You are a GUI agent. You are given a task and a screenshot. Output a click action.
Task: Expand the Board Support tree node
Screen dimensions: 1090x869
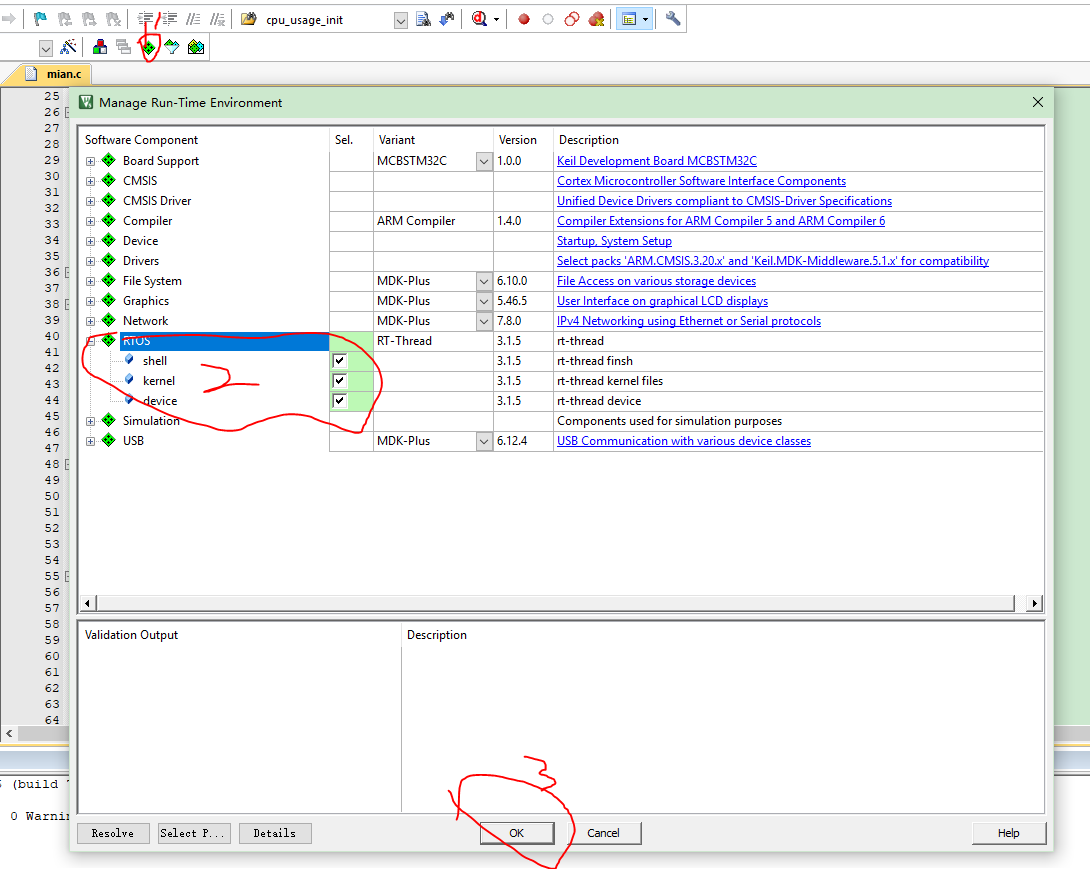90,161
